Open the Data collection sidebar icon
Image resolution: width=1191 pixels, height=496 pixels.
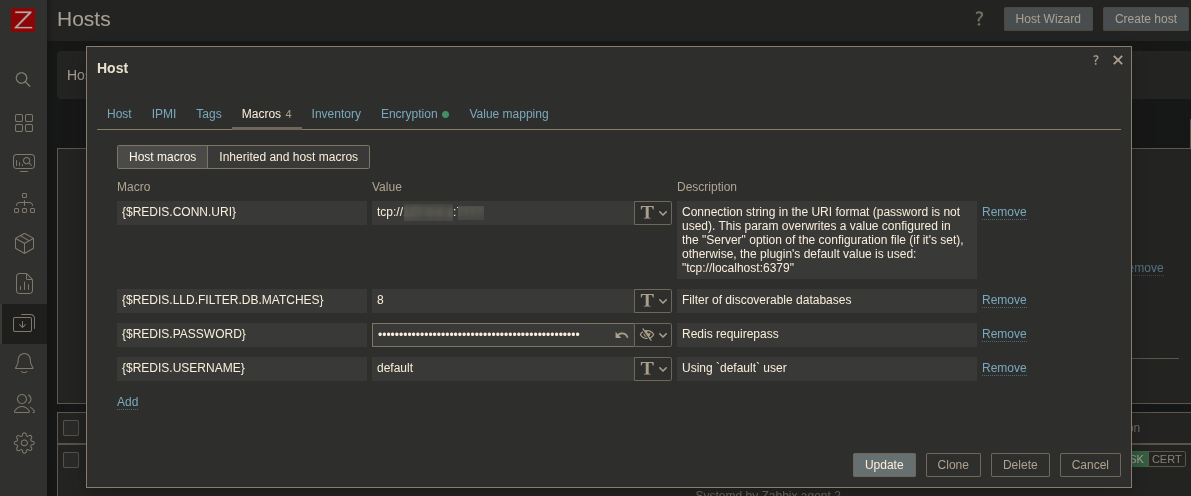[24, 324]
